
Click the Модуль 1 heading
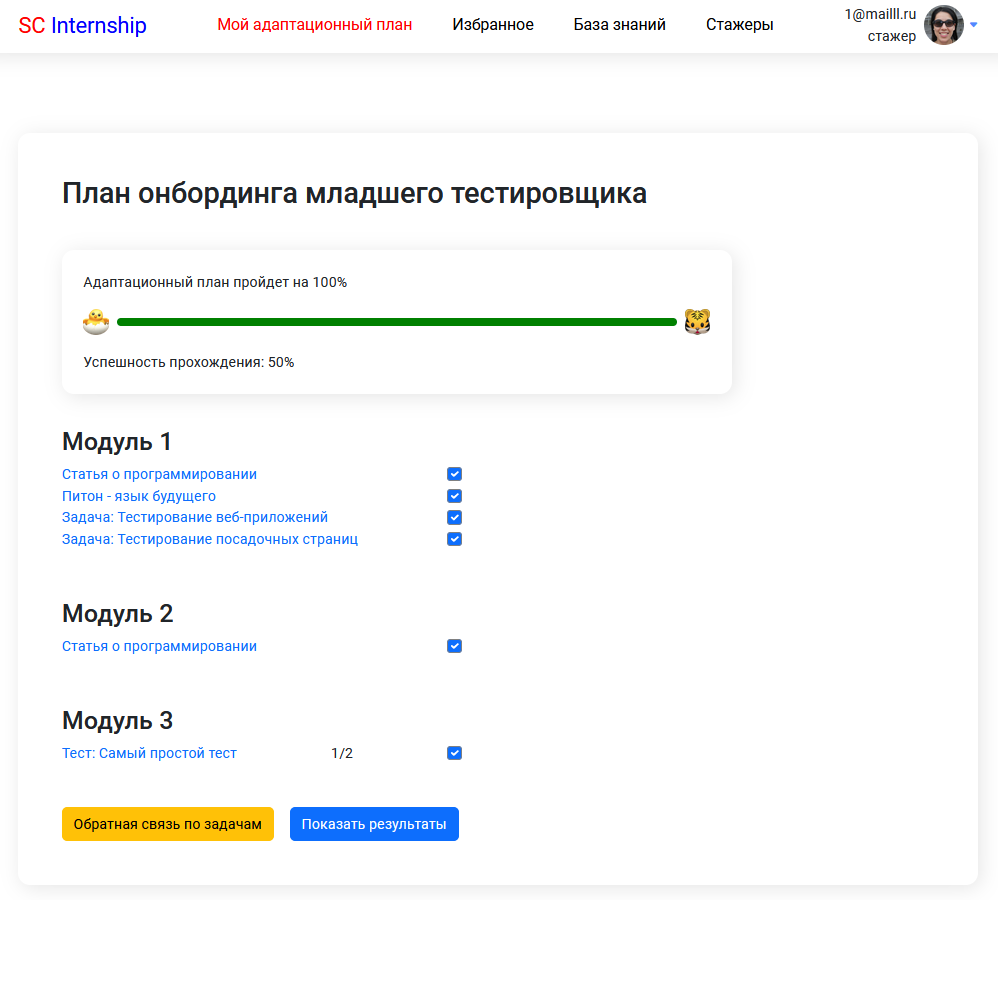tap(116, 442)
